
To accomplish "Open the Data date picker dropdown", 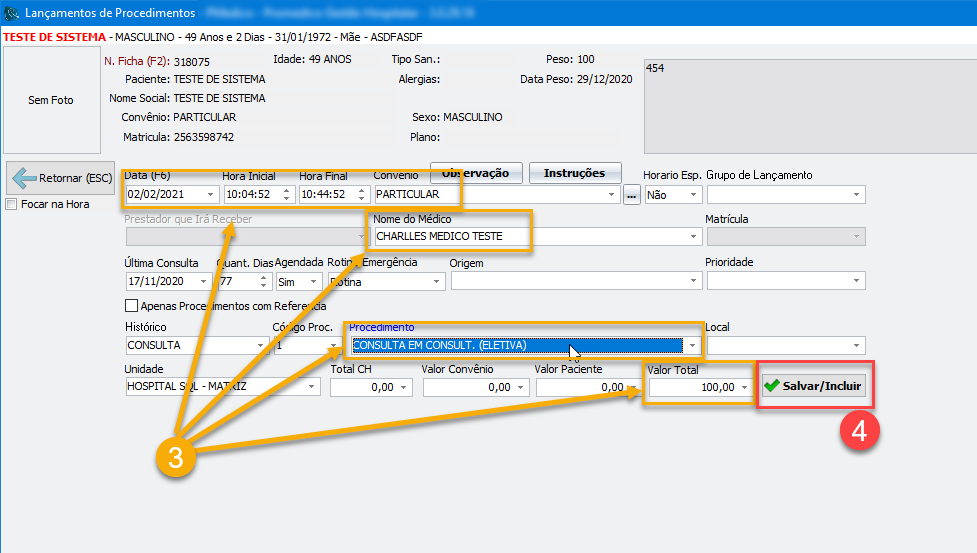I will pyautogui.click(x=210, y=195).
